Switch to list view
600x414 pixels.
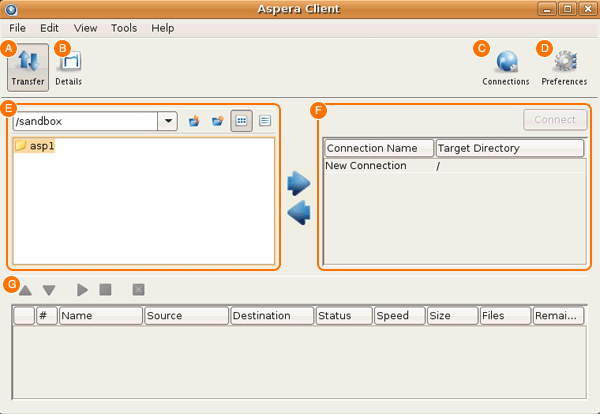tap(265, 121)
